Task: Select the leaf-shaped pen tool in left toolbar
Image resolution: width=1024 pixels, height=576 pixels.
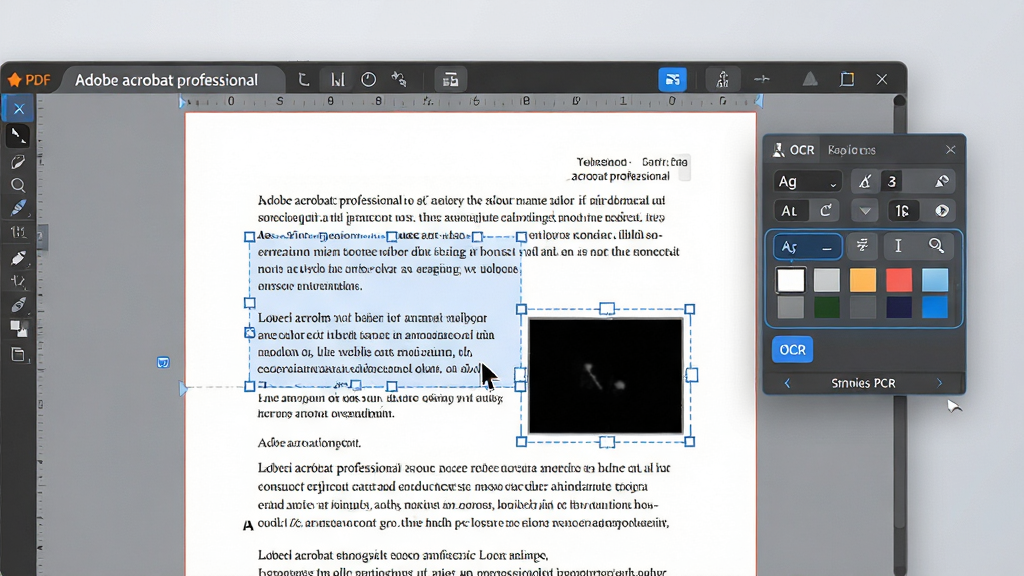Action: point(18,161)
